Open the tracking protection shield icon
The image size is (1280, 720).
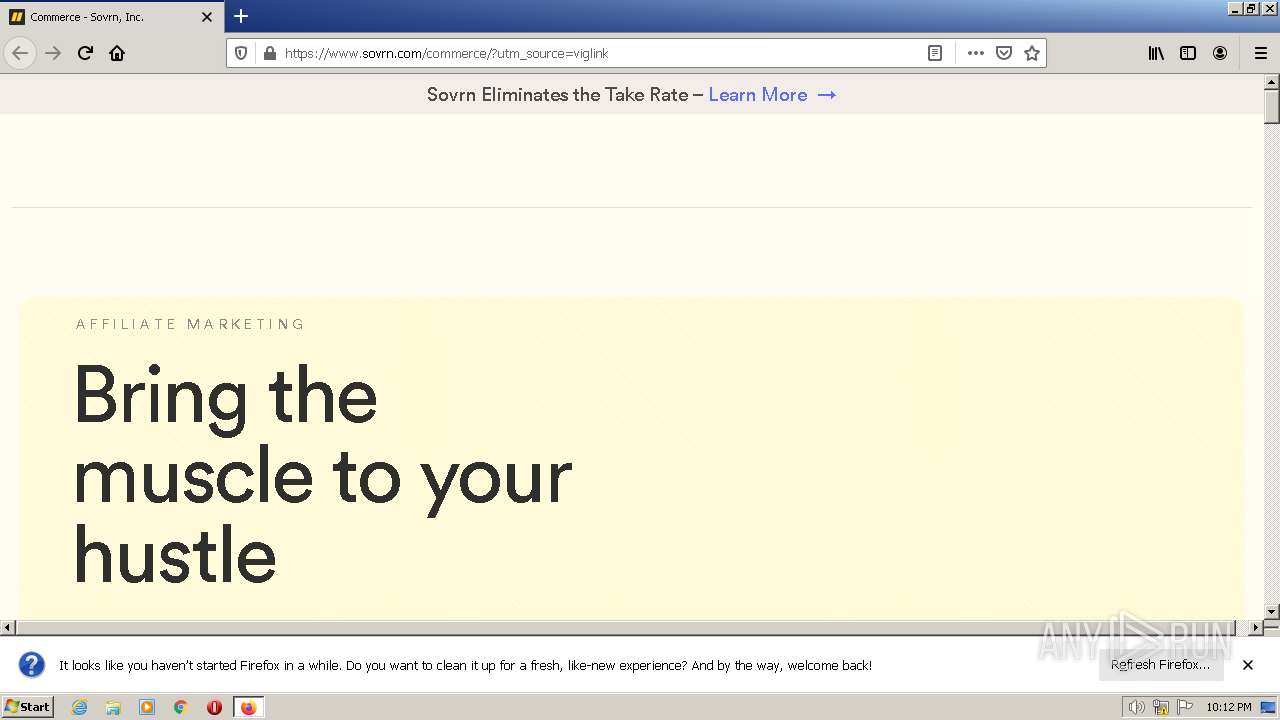click(x=241, y=53)
